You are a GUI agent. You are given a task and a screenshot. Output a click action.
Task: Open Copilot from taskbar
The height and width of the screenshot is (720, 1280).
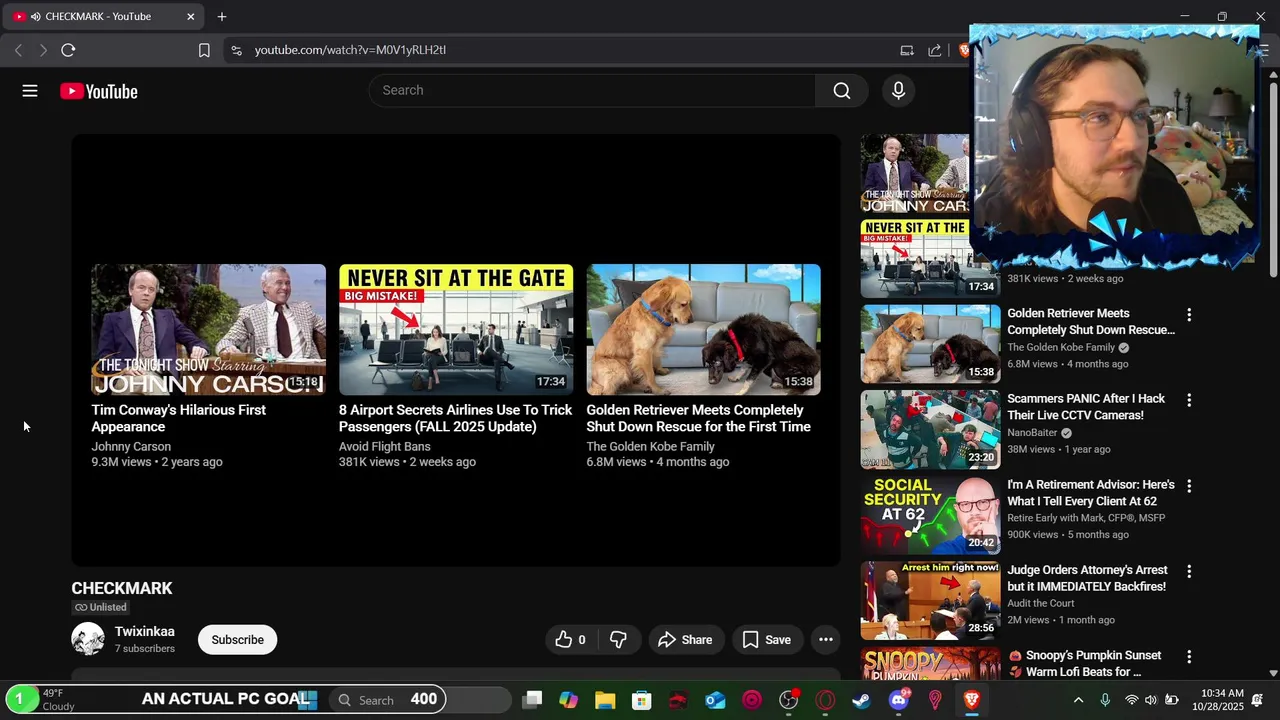568,700
